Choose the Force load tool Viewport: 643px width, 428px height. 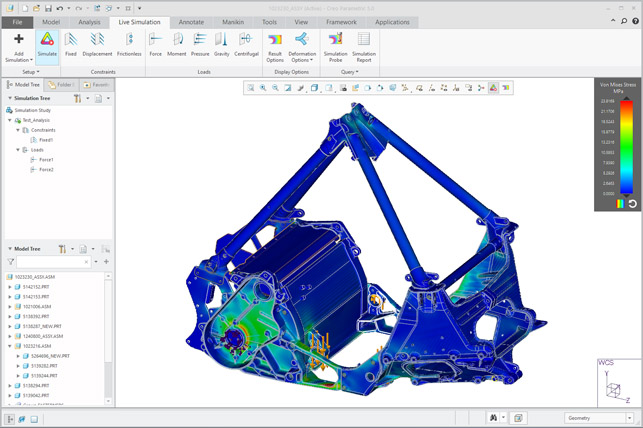tap(155, 45)
